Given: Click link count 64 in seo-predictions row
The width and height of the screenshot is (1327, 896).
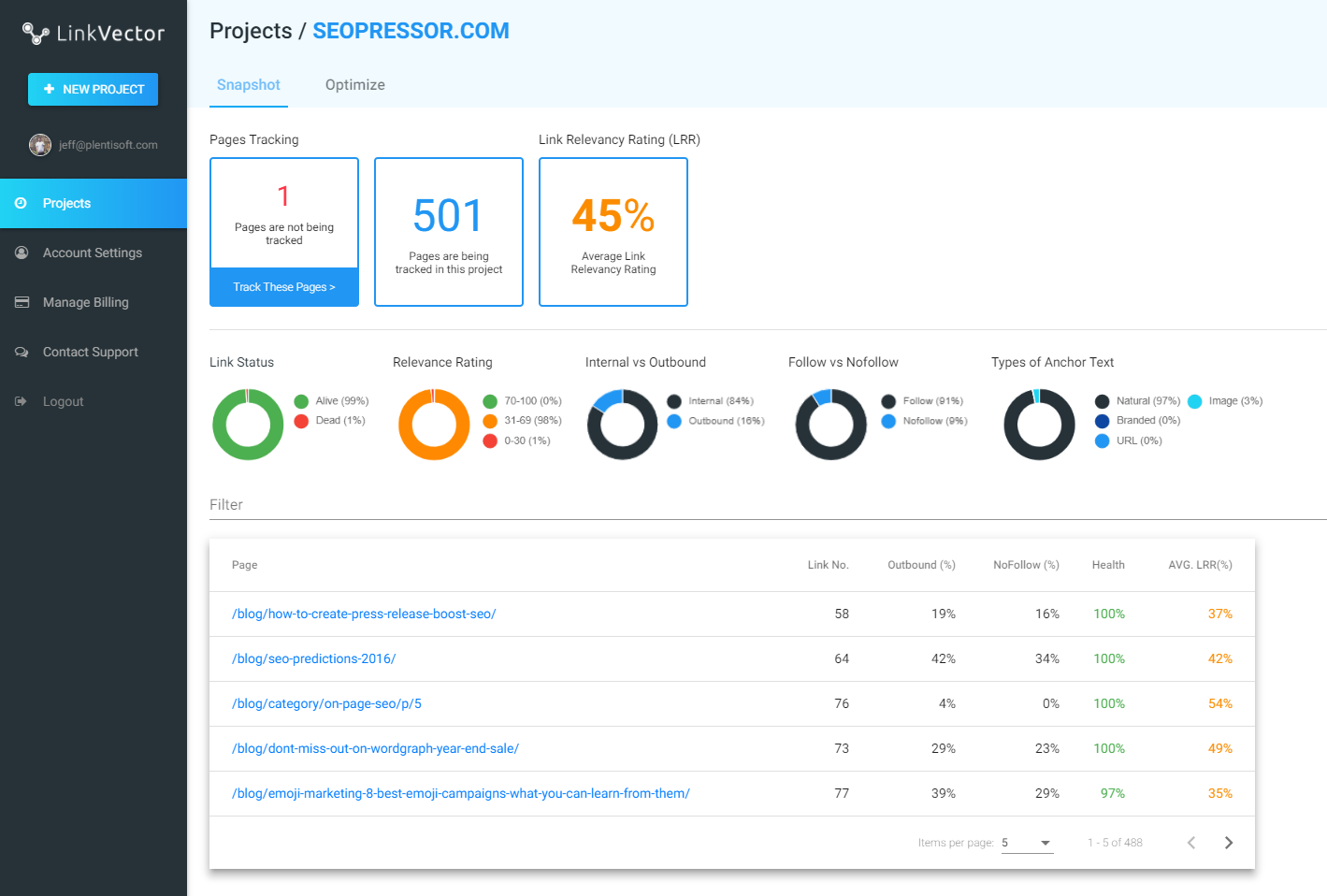Looking at the screenshot, I should pos(842,659).
